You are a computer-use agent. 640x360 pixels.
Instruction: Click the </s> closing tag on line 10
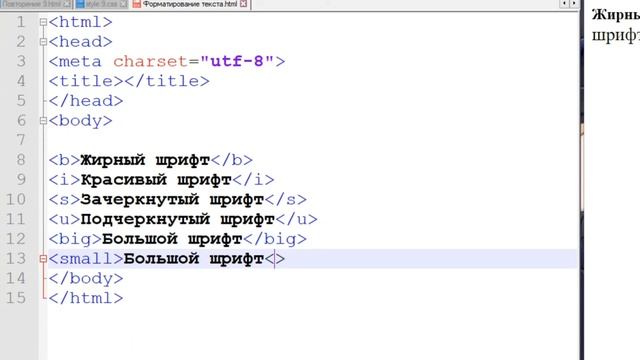pos(286,200)
